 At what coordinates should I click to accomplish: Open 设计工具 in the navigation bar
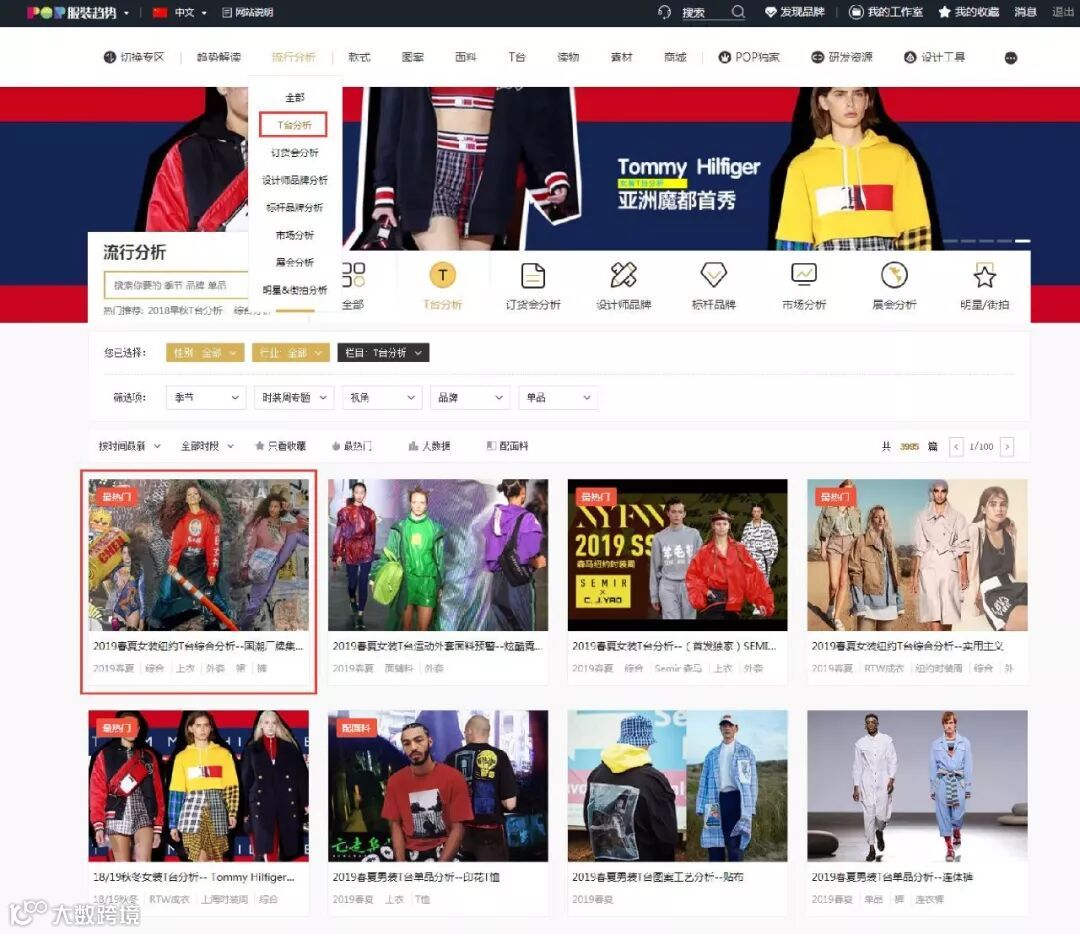pos(935,57)
